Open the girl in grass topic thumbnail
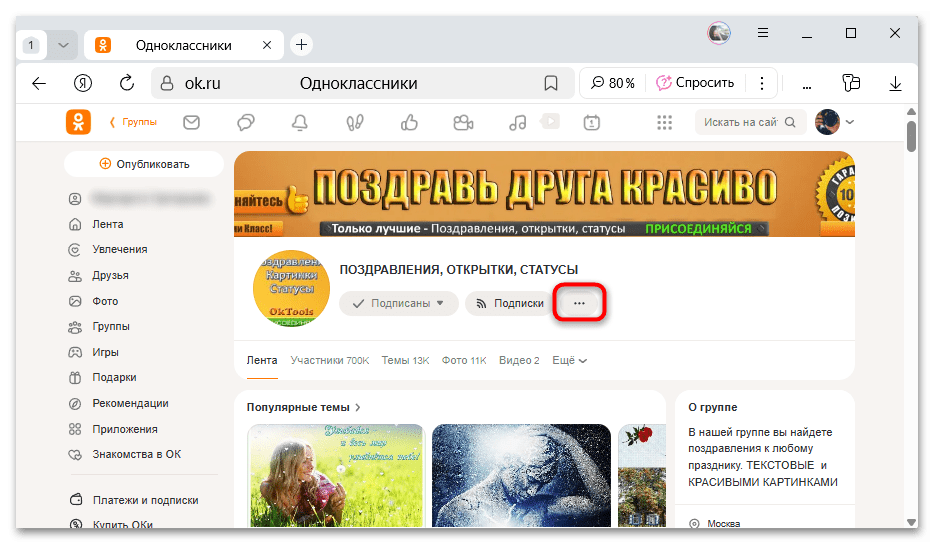The width and height of the screenshot is (934, 544). click(x=335, y=475)
